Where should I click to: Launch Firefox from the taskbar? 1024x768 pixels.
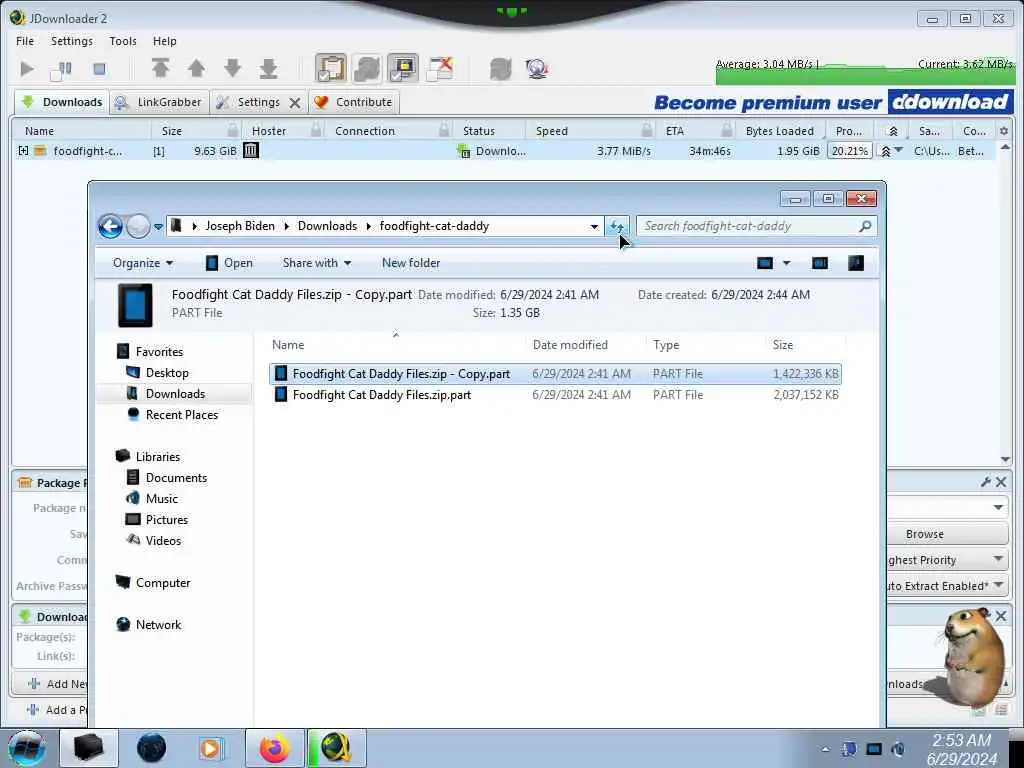coord(275,748)
